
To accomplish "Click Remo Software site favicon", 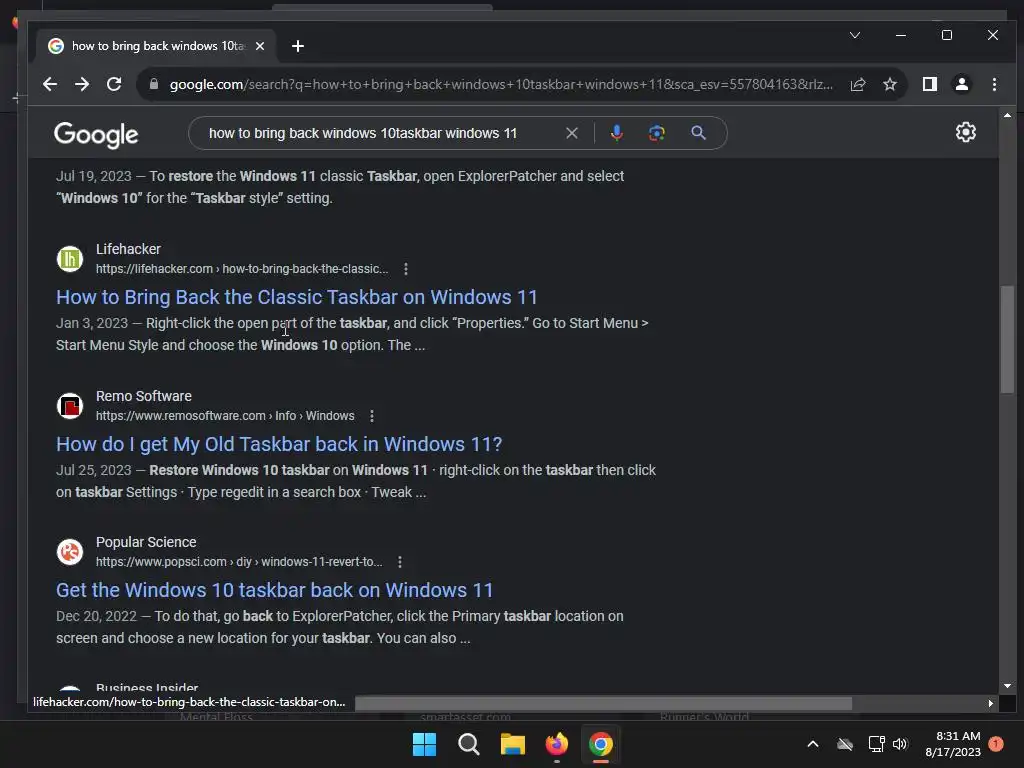I will [x=70, y=406].
